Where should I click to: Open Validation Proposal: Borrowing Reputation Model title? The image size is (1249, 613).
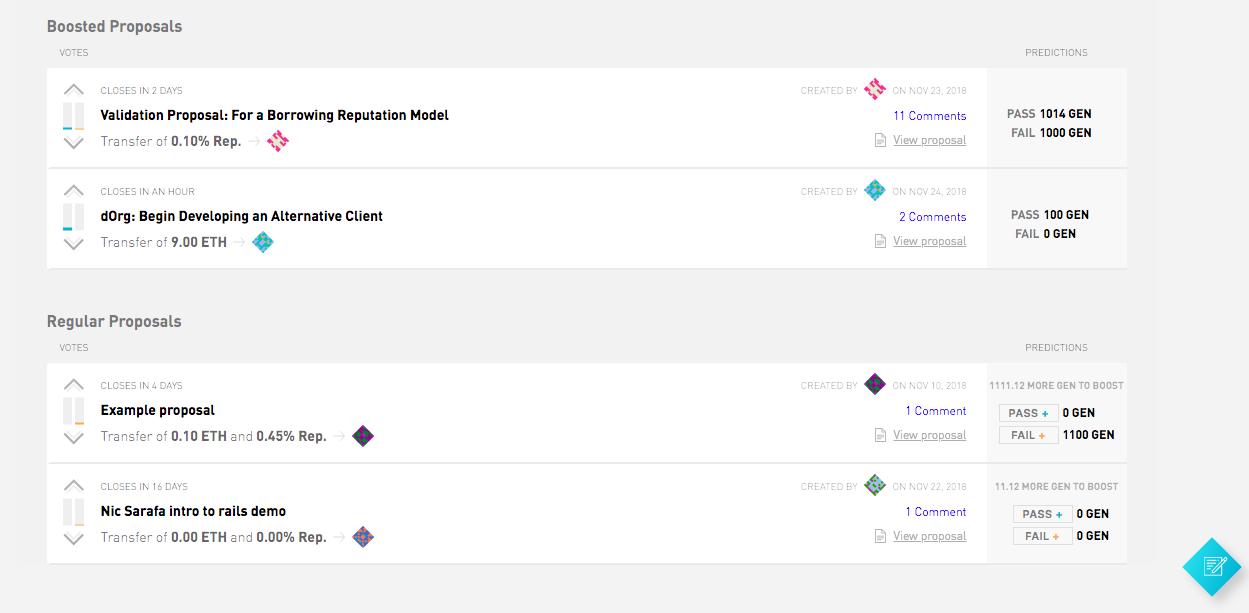(x=275, y=115)
